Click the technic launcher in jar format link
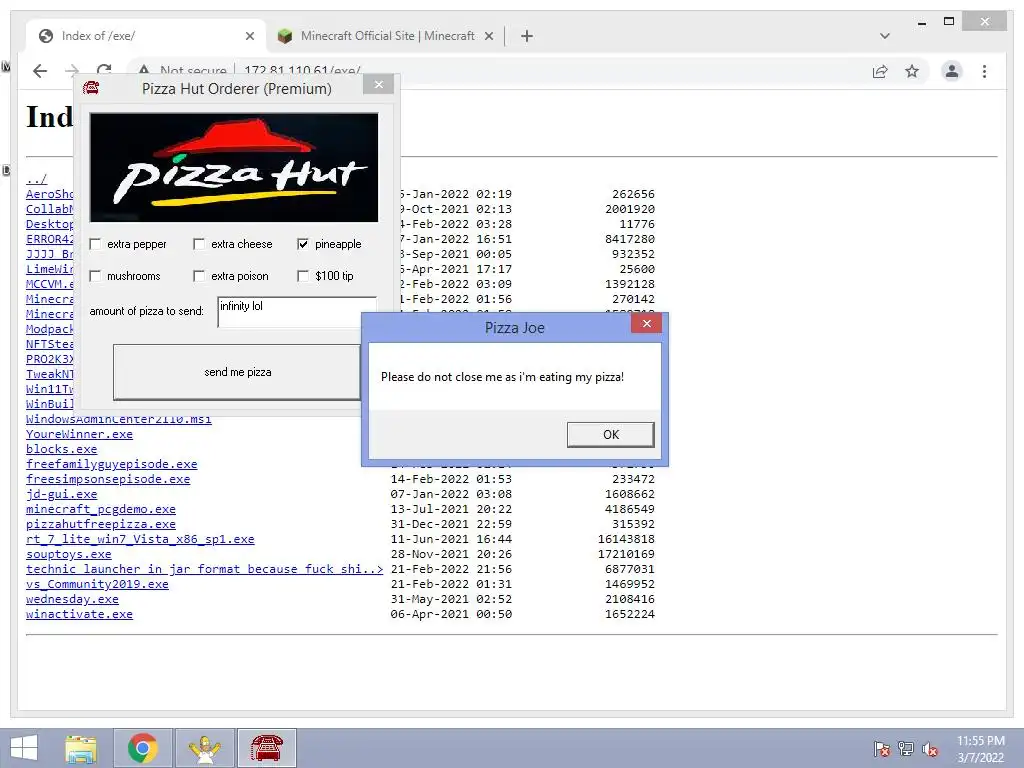1024x768 pixels. tap(204, 569)
